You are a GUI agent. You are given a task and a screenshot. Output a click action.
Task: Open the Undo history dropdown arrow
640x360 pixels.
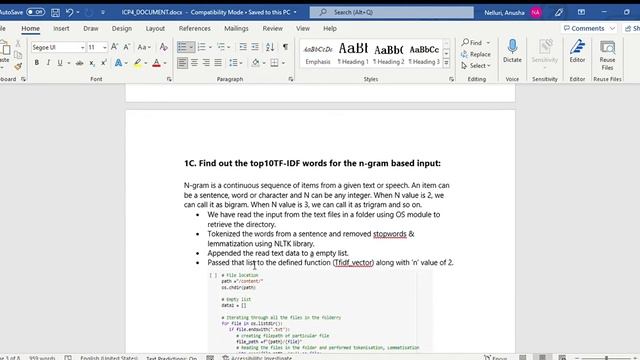[x=78, y=13]
